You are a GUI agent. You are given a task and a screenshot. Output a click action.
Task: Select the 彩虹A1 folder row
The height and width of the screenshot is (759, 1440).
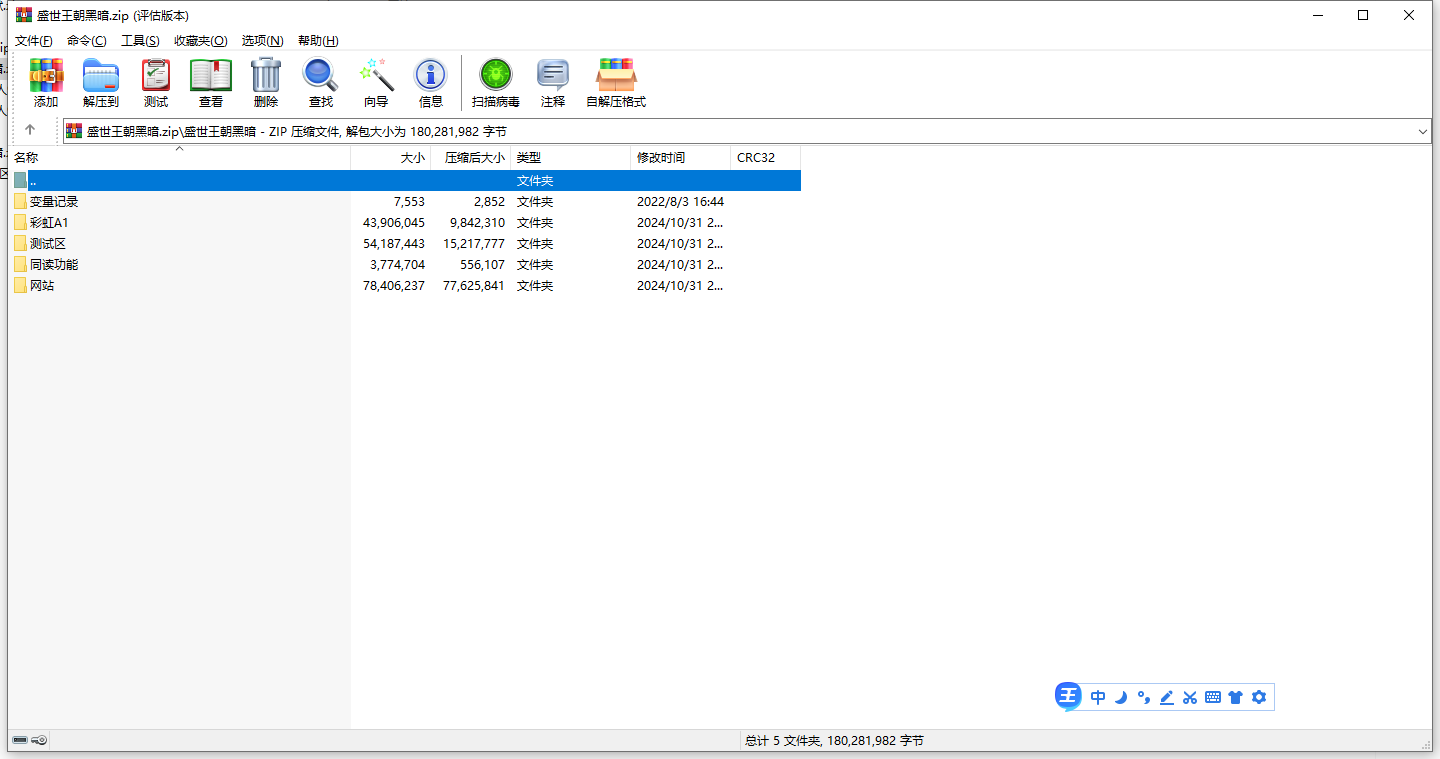coord(49,223)
